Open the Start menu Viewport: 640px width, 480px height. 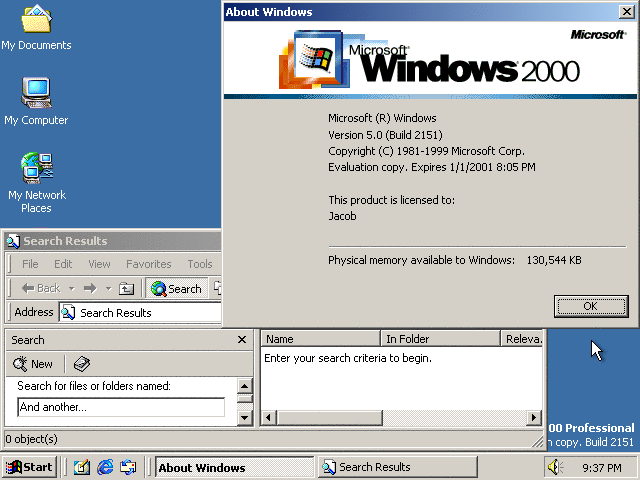click(29, 467)
